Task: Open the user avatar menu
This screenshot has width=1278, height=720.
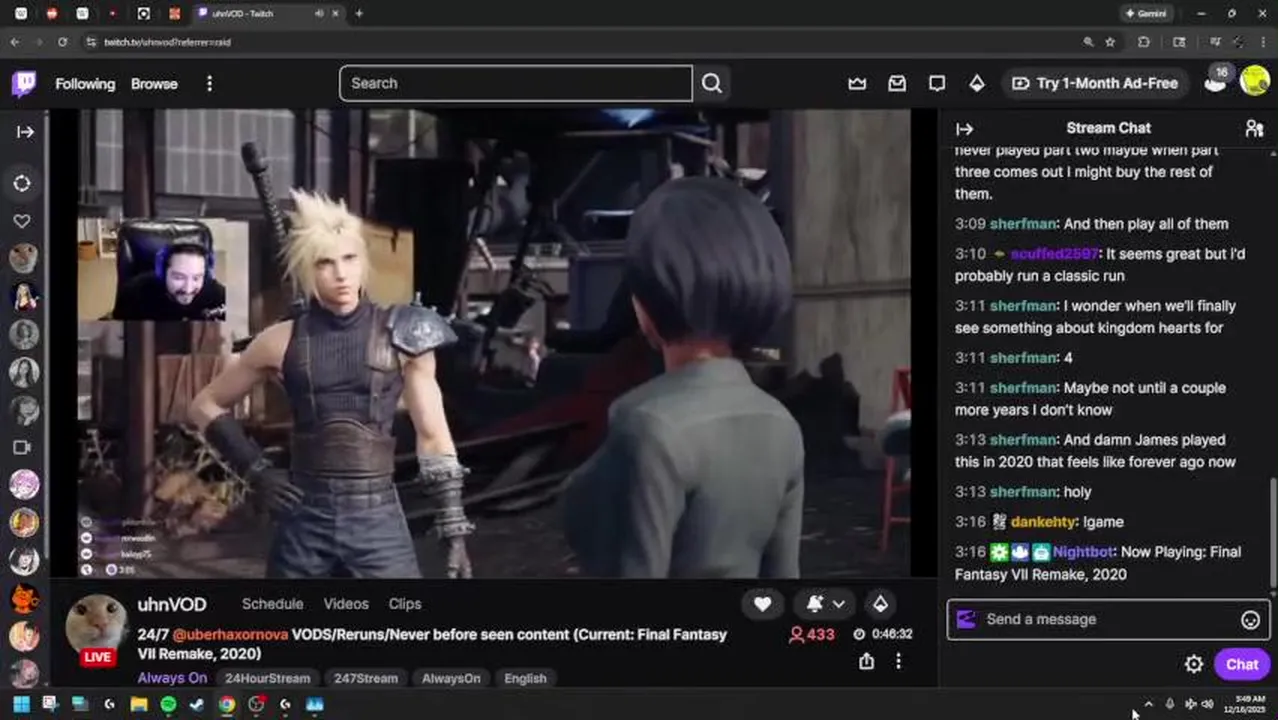Action: [x=1255, y=81]
